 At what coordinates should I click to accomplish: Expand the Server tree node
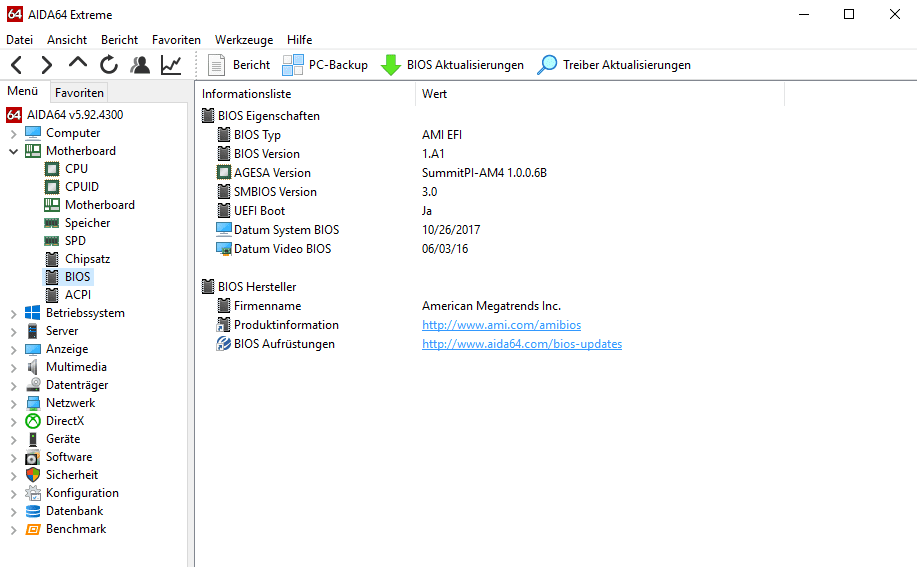(13, 332)
